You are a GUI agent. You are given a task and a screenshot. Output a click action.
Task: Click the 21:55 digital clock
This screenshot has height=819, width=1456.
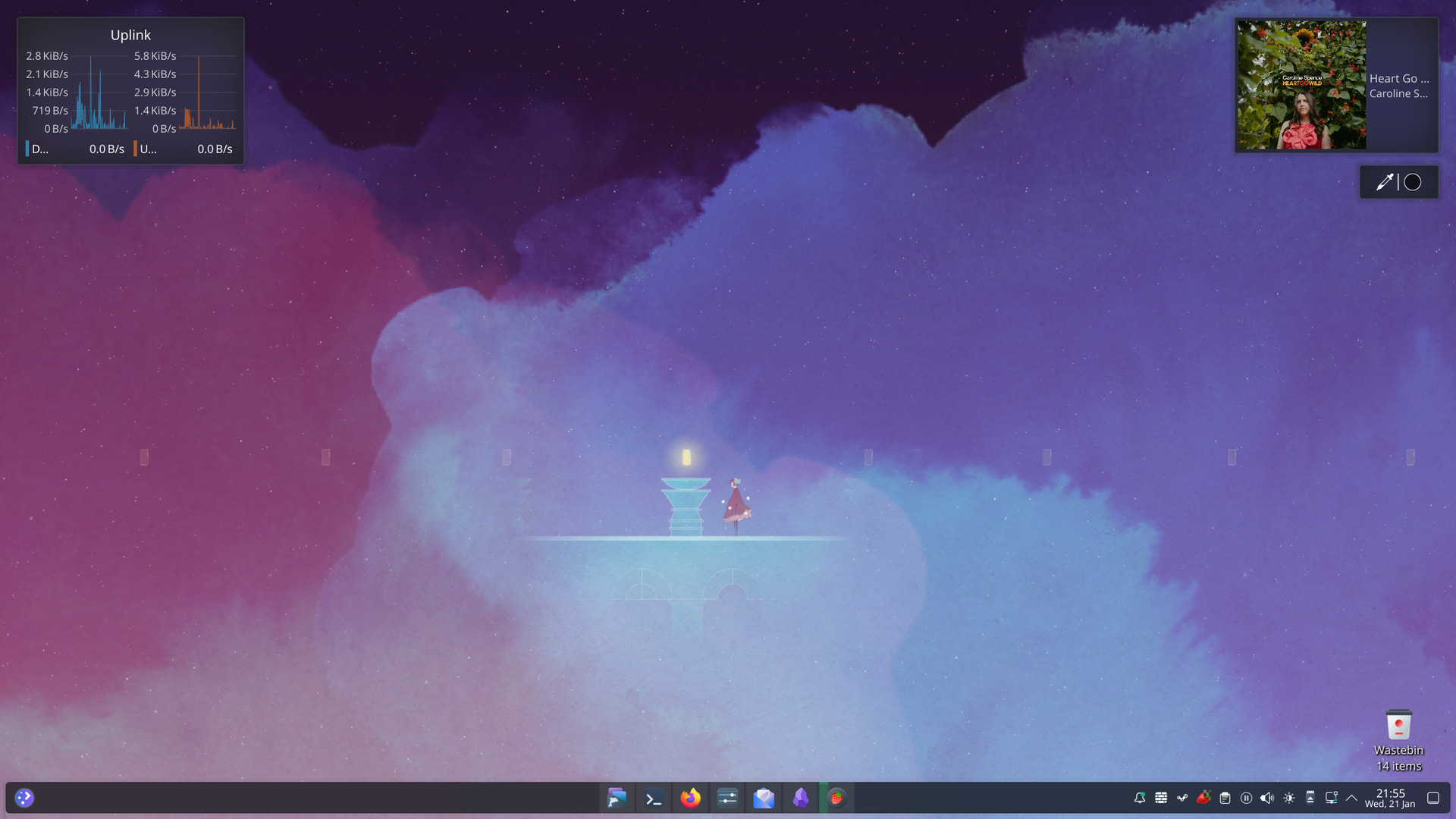[1390, 798]
